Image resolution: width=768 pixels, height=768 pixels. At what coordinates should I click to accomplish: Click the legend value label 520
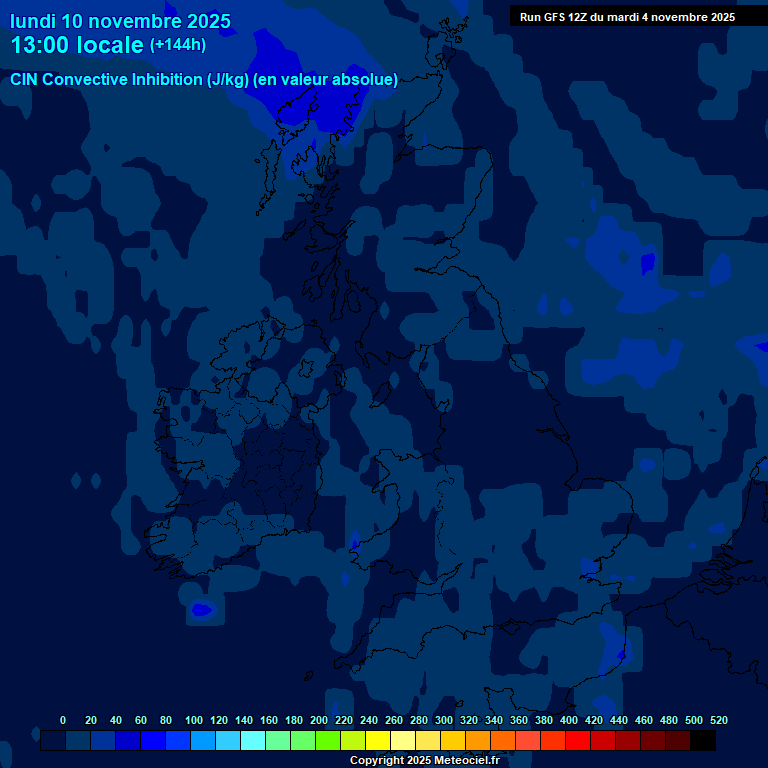point(718,720)
